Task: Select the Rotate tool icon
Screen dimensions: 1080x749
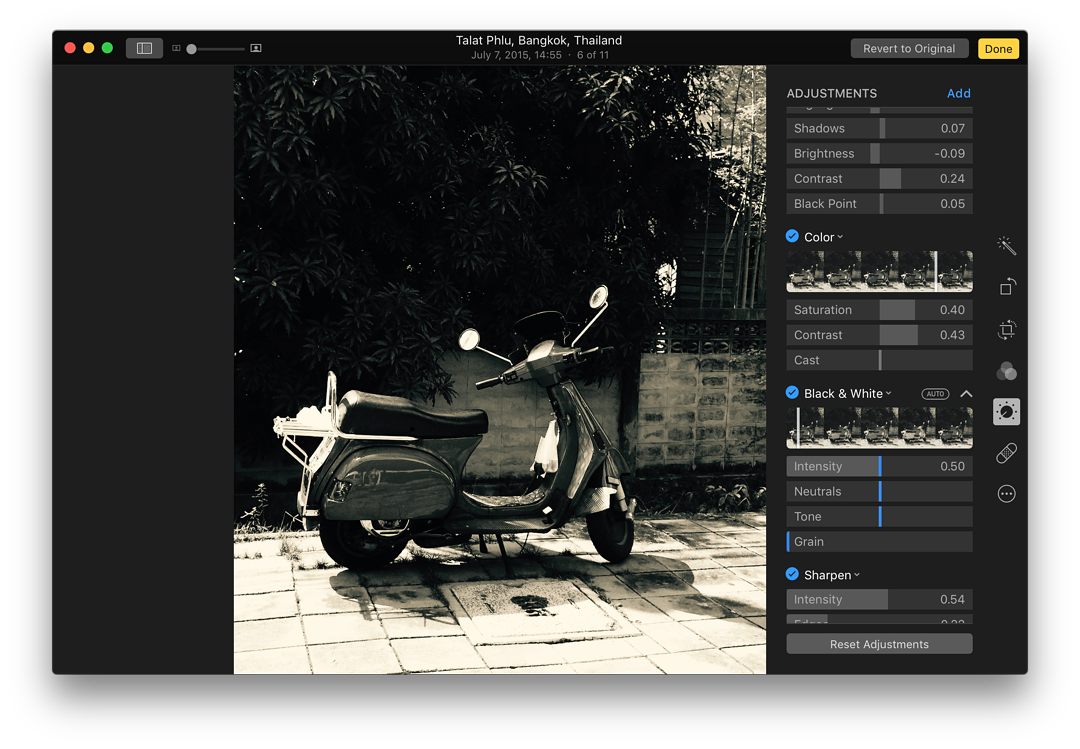Action: 1006,287
